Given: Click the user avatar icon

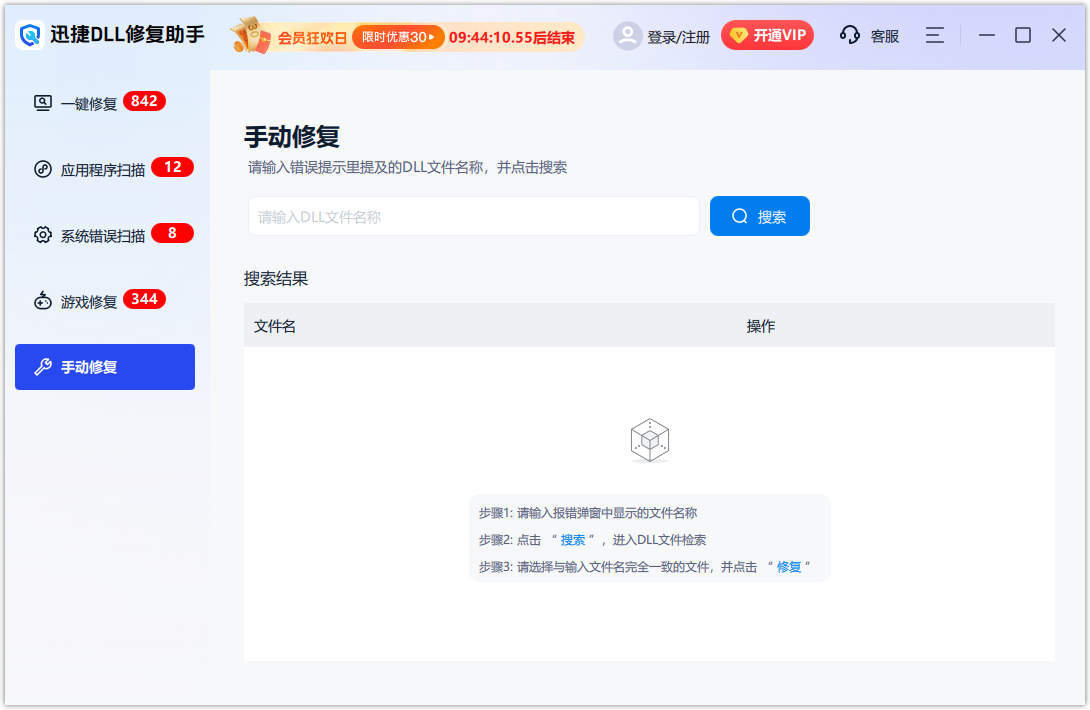Looking at the screenshot, I should [x=628, y=35].
